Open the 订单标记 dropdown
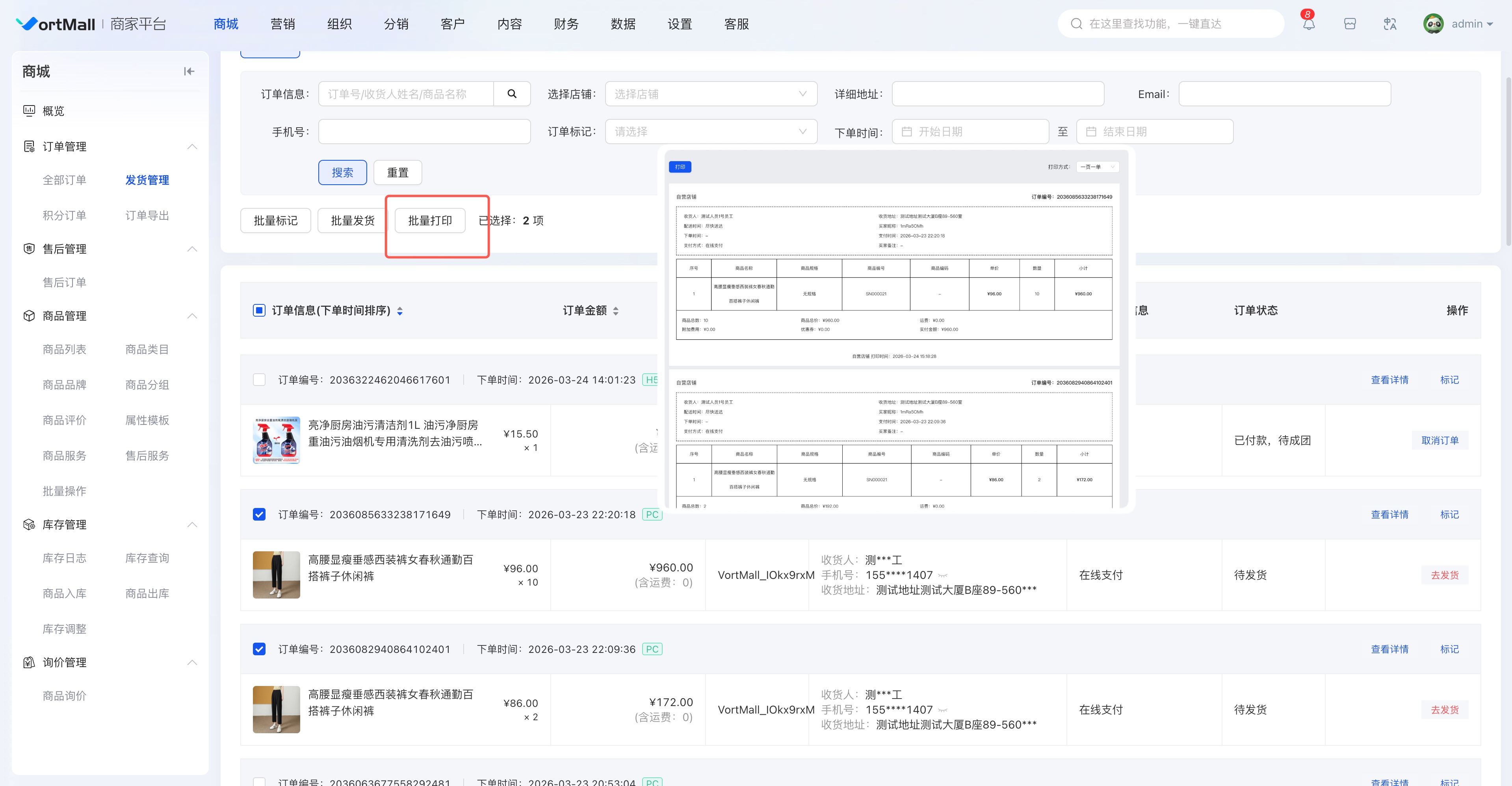The height and width of the screenshot is (786, 1512). point(710,132)
